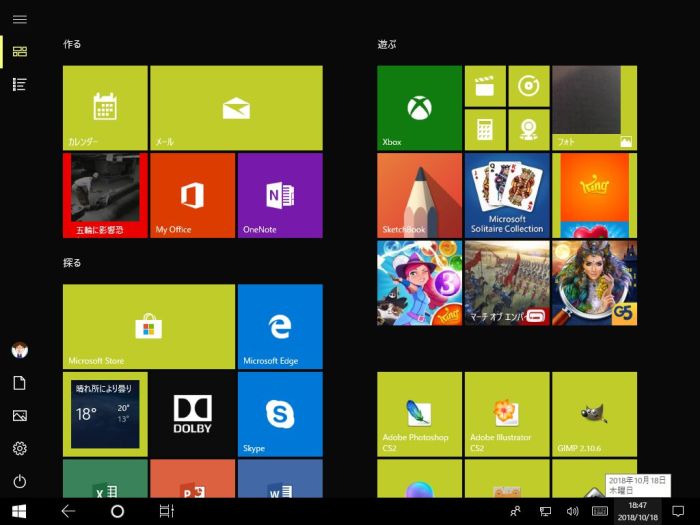Launch My Office tile

(192, 195)
